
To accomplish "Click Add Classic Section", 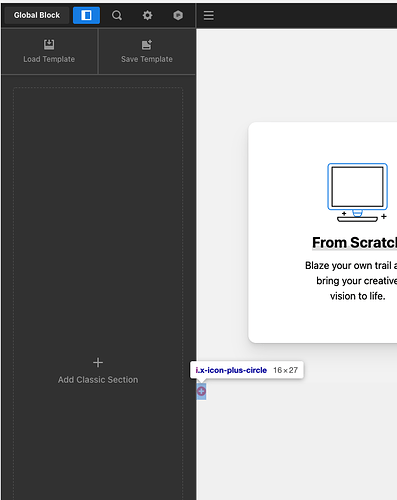I will [98, 380].
